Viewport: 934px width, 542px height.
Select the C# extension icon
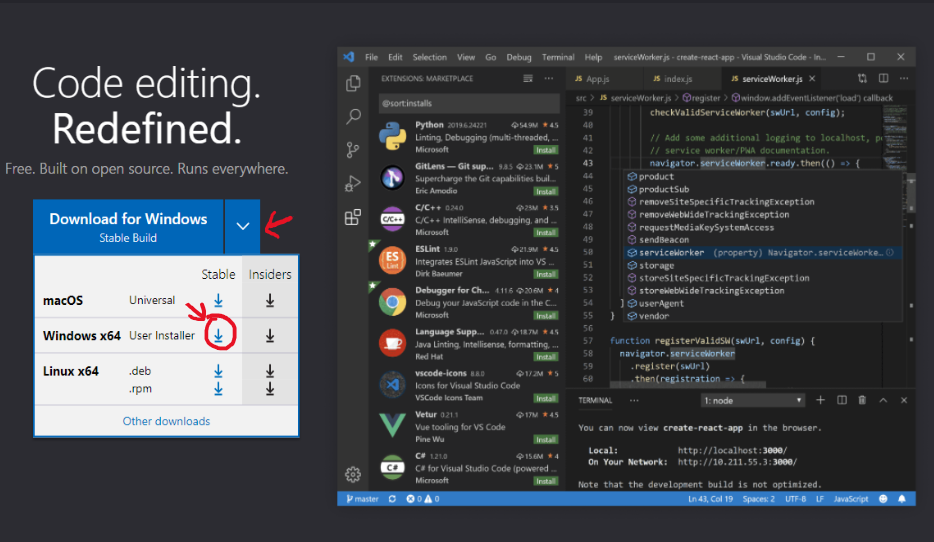pos(393,468)
